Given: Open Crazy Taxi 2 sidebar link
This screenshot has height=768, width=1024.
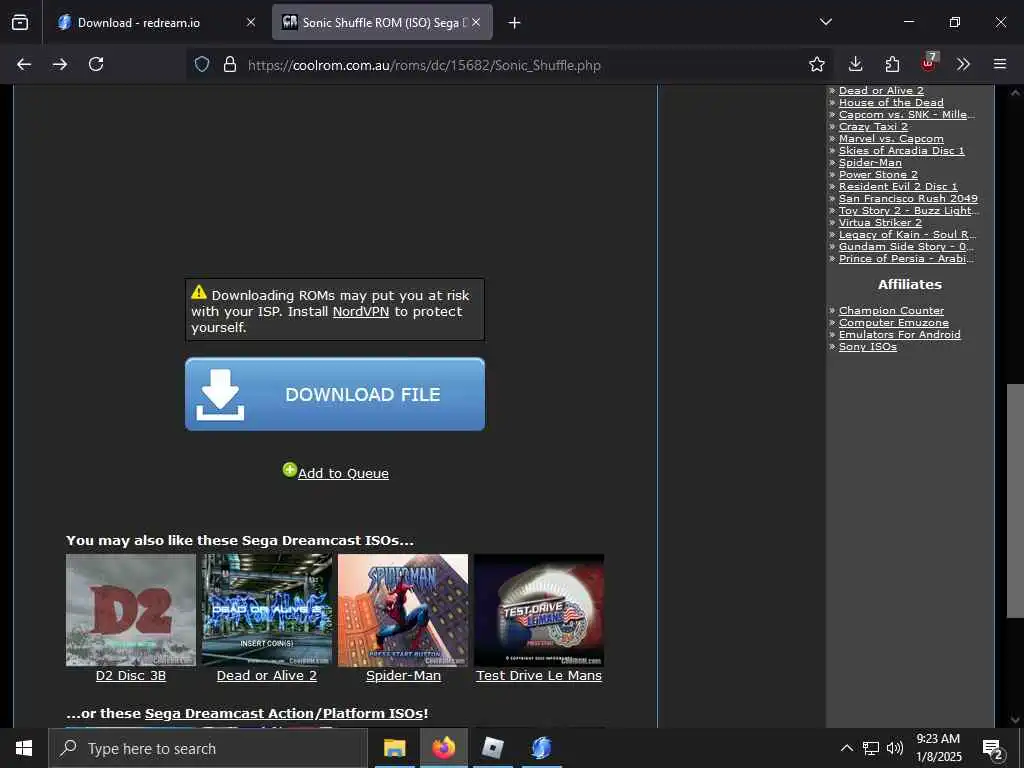Looking at the screenshot, I should coord(873,127).
